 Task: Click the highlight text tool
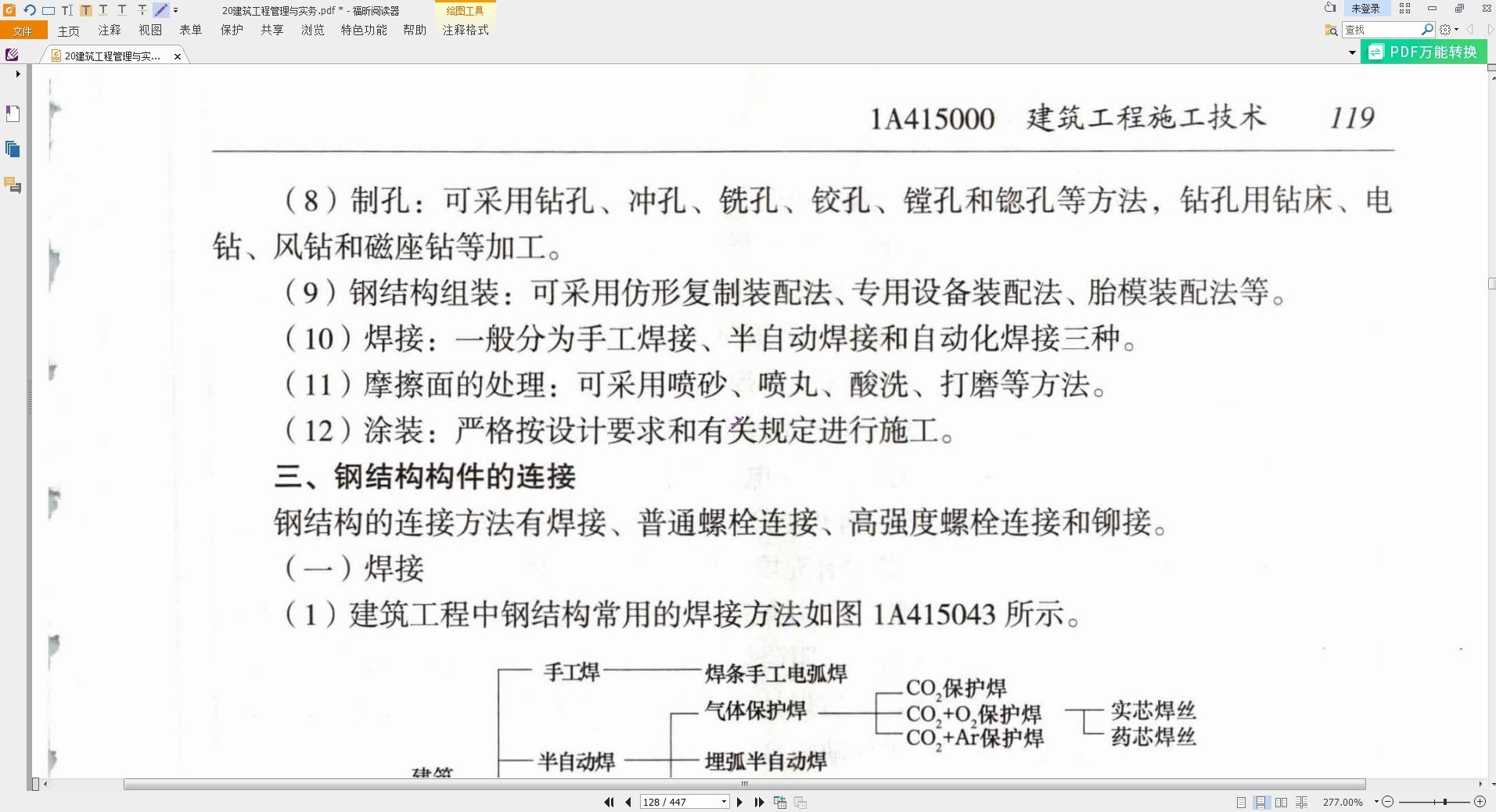click(x=85, y=10)
